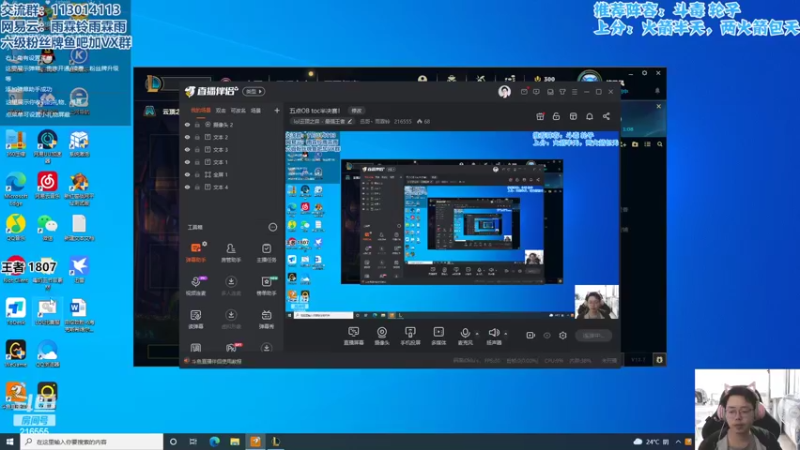The image size is (800, 450).
Task: Toggle visibility of 全屏 1 source
Action: click(187, 174)
